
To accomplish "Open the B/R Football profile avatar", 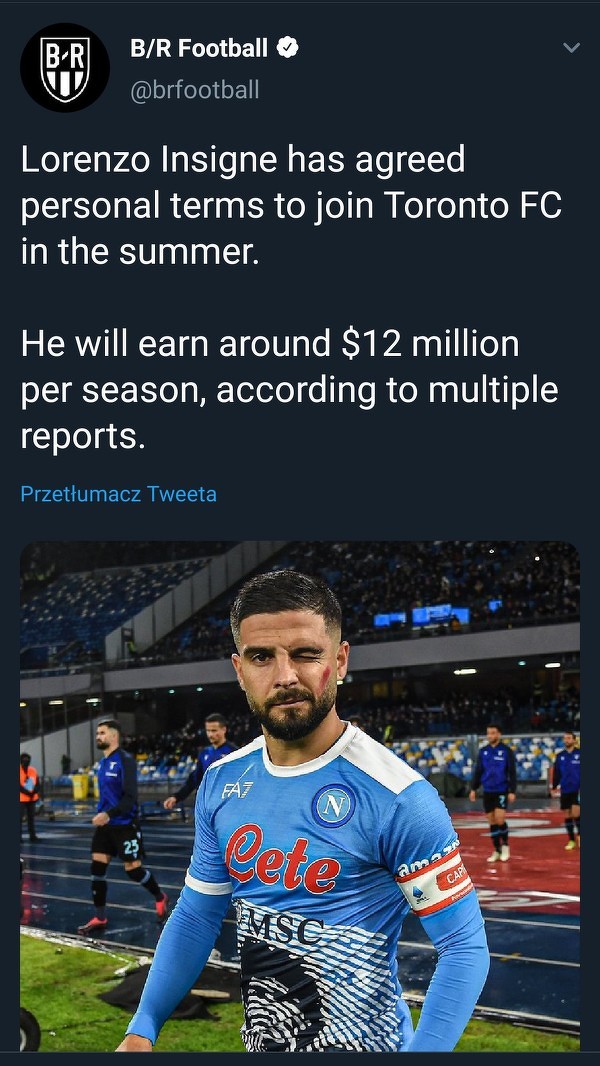I will 65,68.
